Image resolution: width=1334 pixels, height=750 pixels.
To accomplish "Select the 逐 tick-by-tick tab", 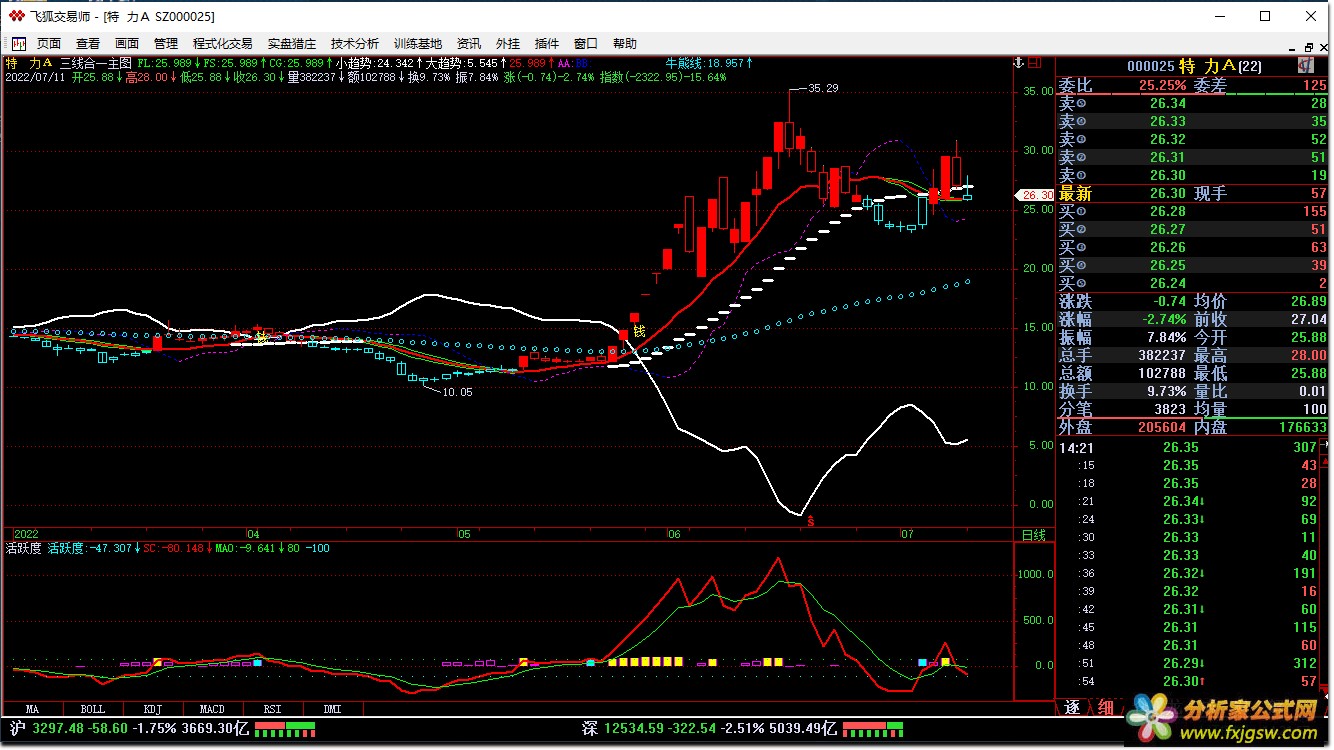I will 1072,707.
